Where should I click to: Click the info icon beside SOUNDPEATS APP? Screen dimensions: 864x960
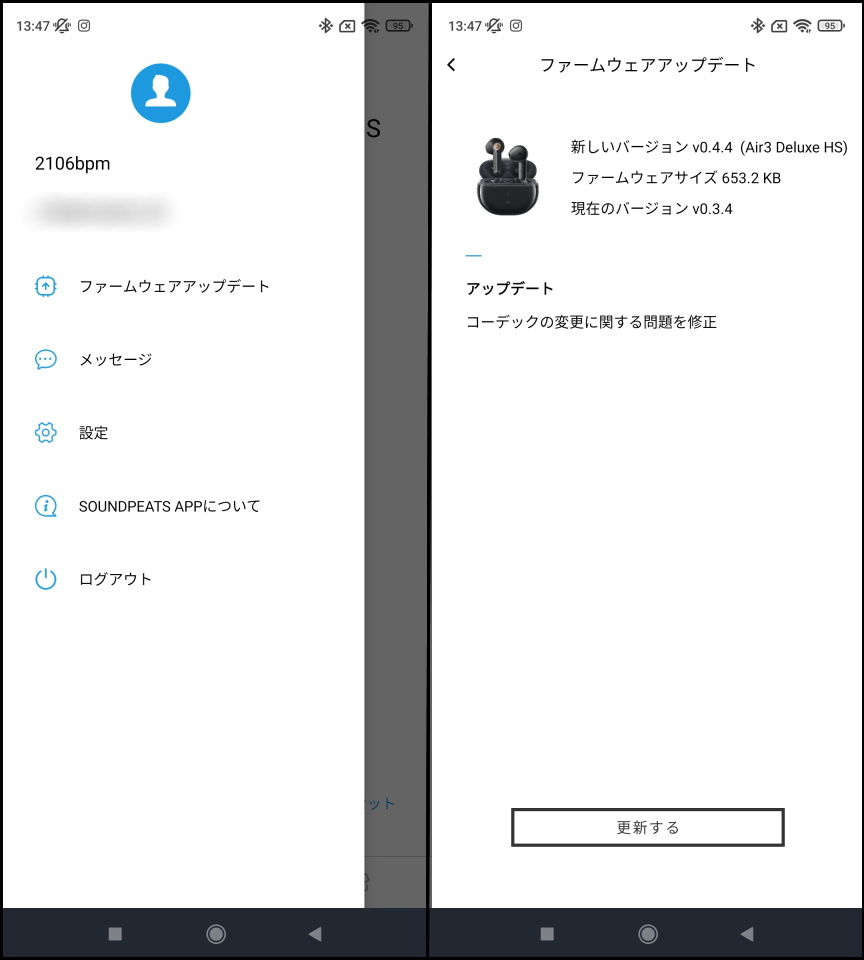46,506
